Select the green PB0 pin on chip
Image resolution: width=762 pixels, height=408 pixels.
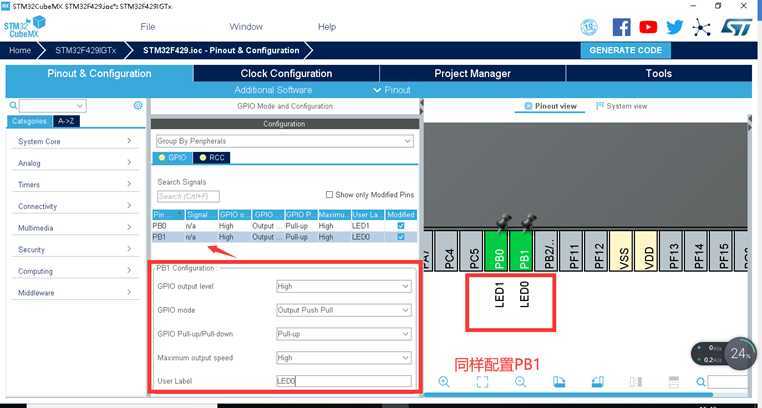coord(497,251)
